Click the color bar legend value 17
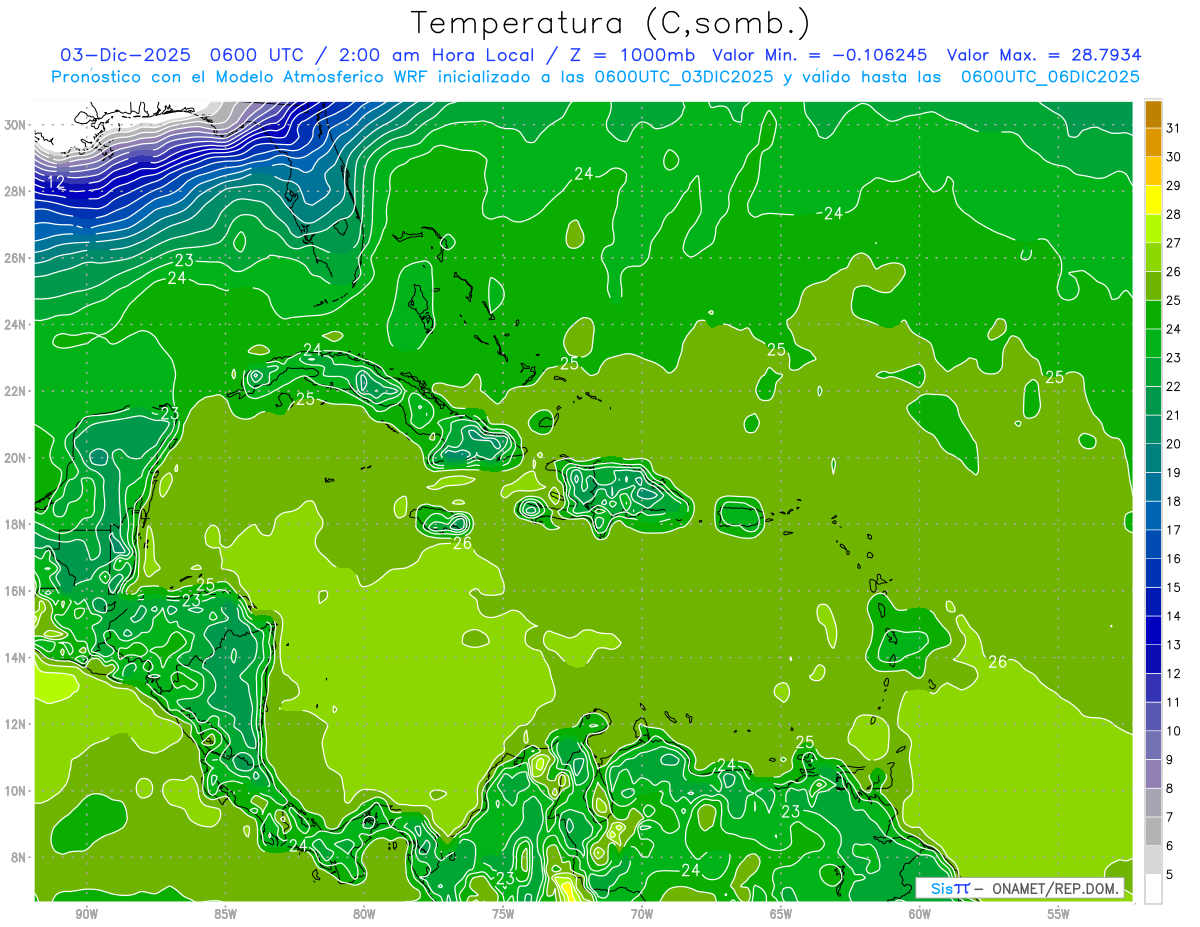Screen dimensions: 1200x927 [x=1174, y=530]
